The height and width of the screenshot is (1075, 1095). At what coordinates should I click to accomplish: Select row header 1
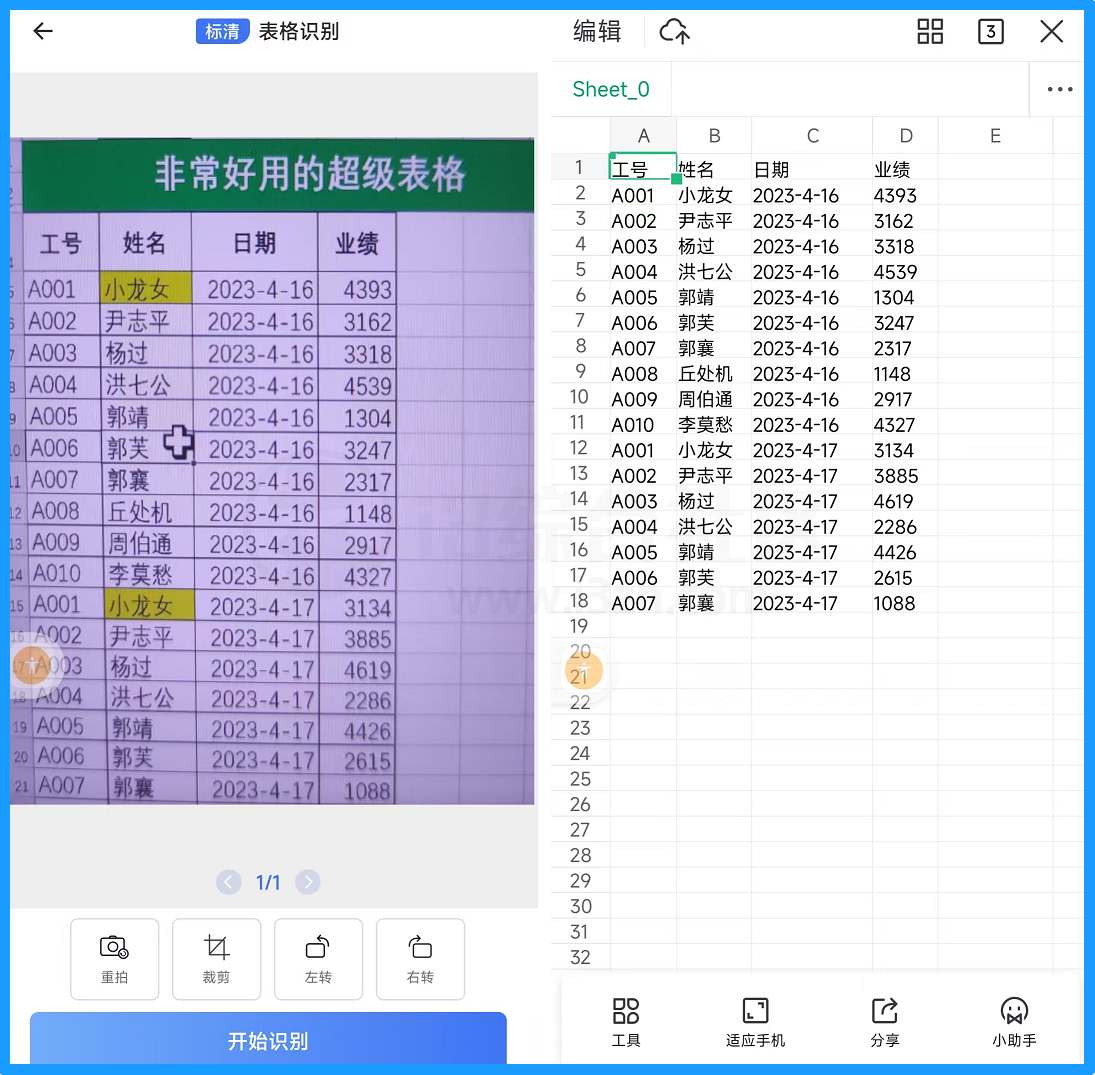(x=579, y=167)
